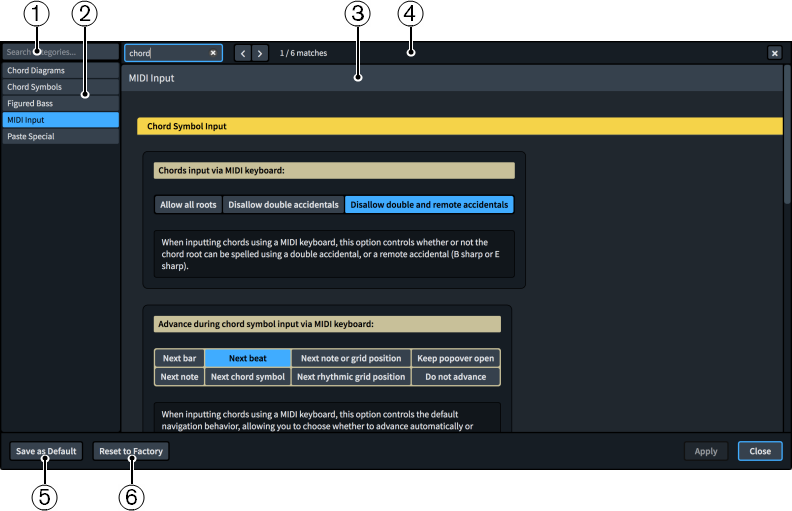Go to previous search match

click(243, 53)
